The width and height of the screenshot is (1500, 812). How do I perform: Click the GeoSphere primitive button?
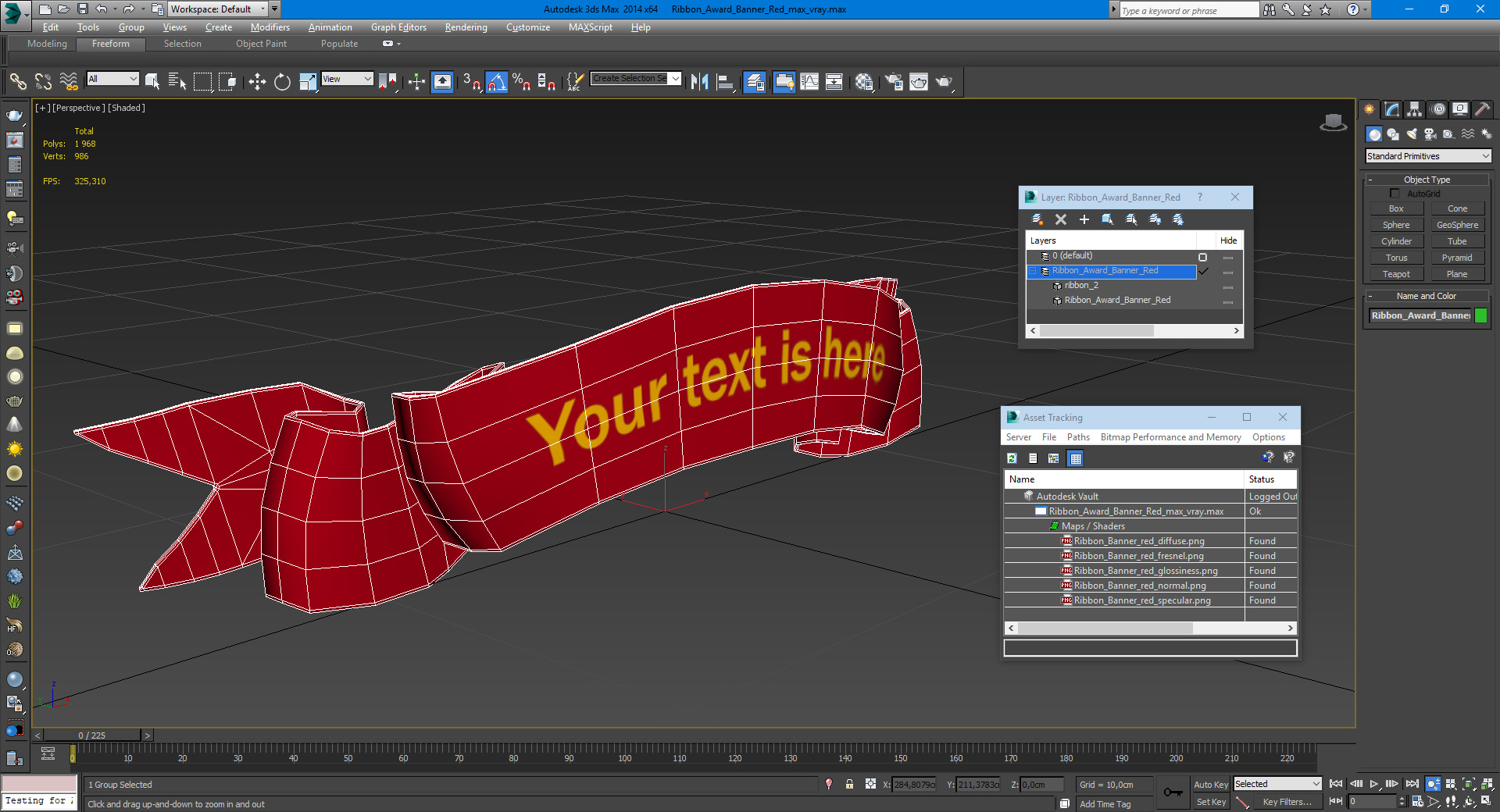pyautogui.click(x=1457, y=225)
